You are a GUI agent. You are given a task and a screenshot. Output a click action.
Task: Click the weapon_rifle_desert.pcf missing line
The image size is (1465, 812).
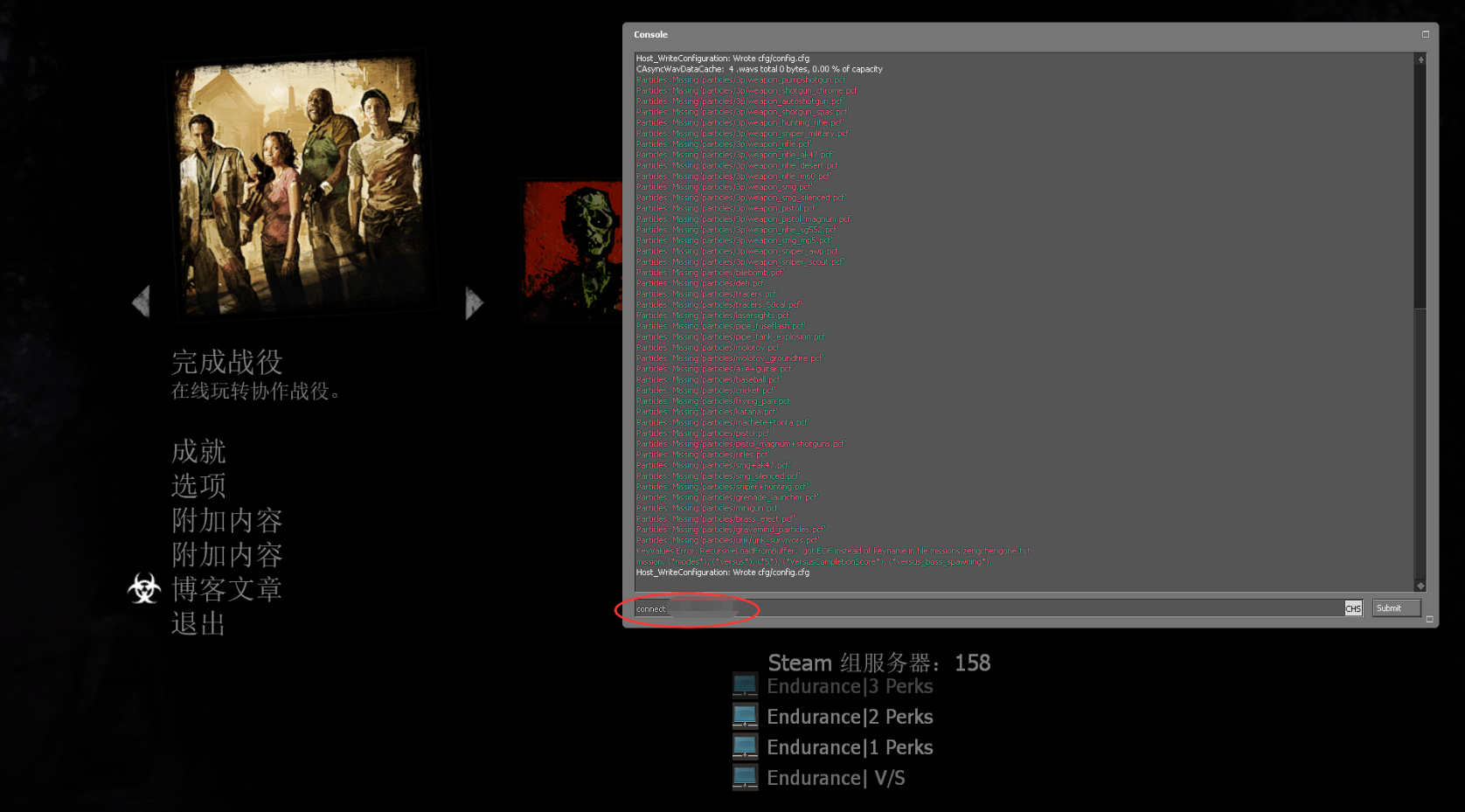click(x=738, y=165)
